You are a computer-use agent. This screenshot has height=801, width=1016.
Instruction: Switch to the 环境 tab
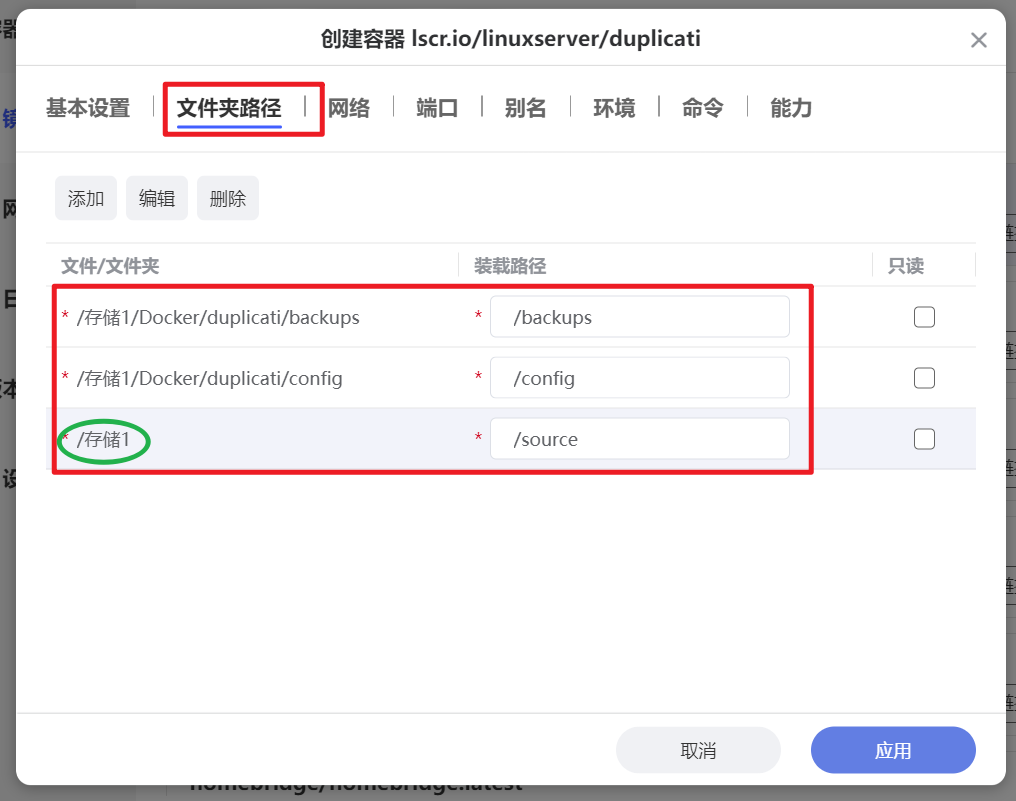tap(614, 108)
